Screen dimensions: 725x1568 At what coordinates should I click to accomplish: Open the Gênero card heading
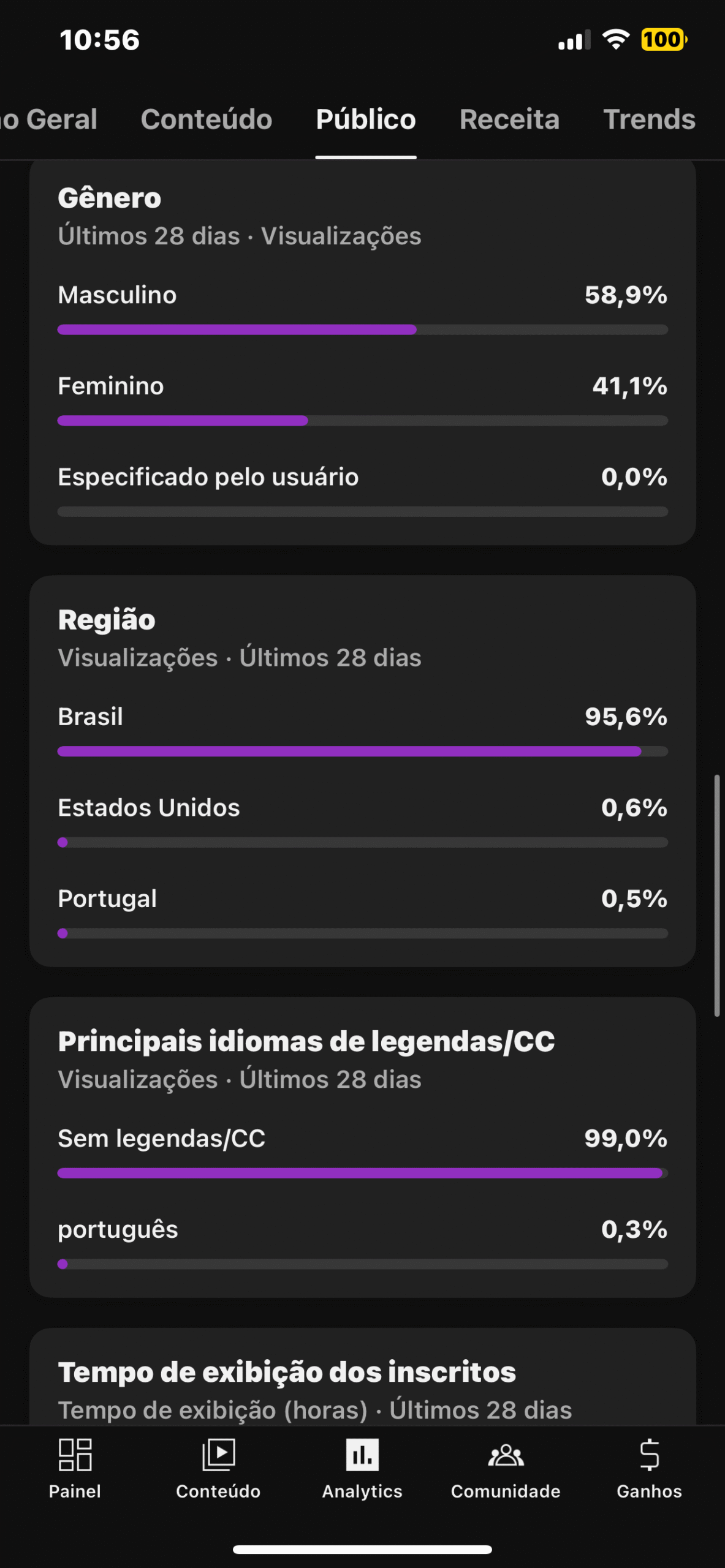109,198
